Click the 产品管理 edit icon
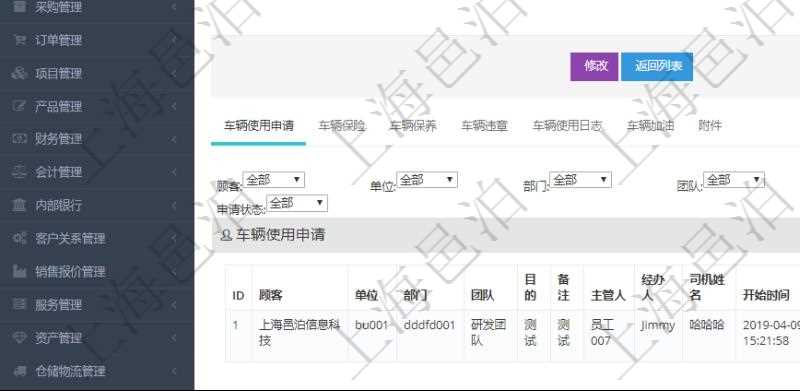The height and width of the screenshot is (391, 800). (x=19, y=107)
